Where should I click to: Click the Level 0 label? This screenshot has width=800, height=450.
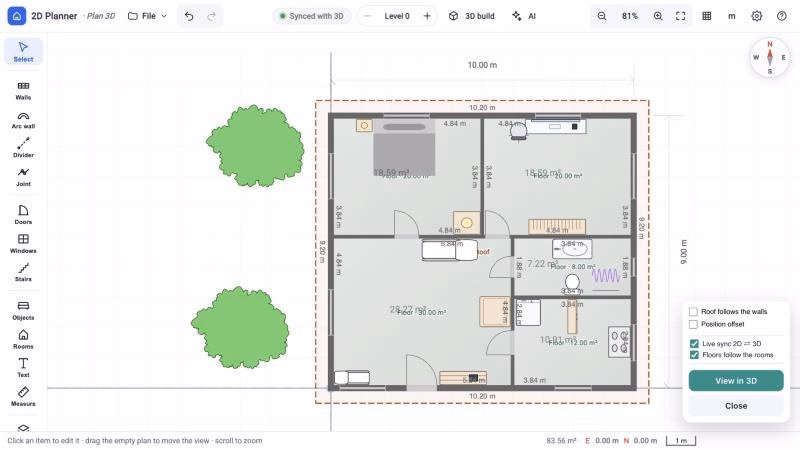[x=397, y=16]
